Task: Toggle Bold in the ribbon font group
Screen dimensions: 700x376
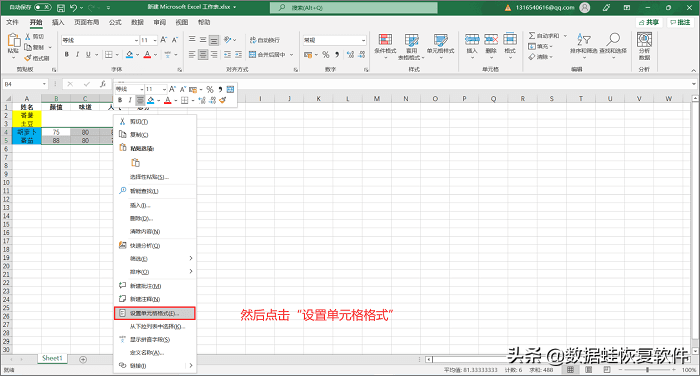Action: (x=67, y=54)
